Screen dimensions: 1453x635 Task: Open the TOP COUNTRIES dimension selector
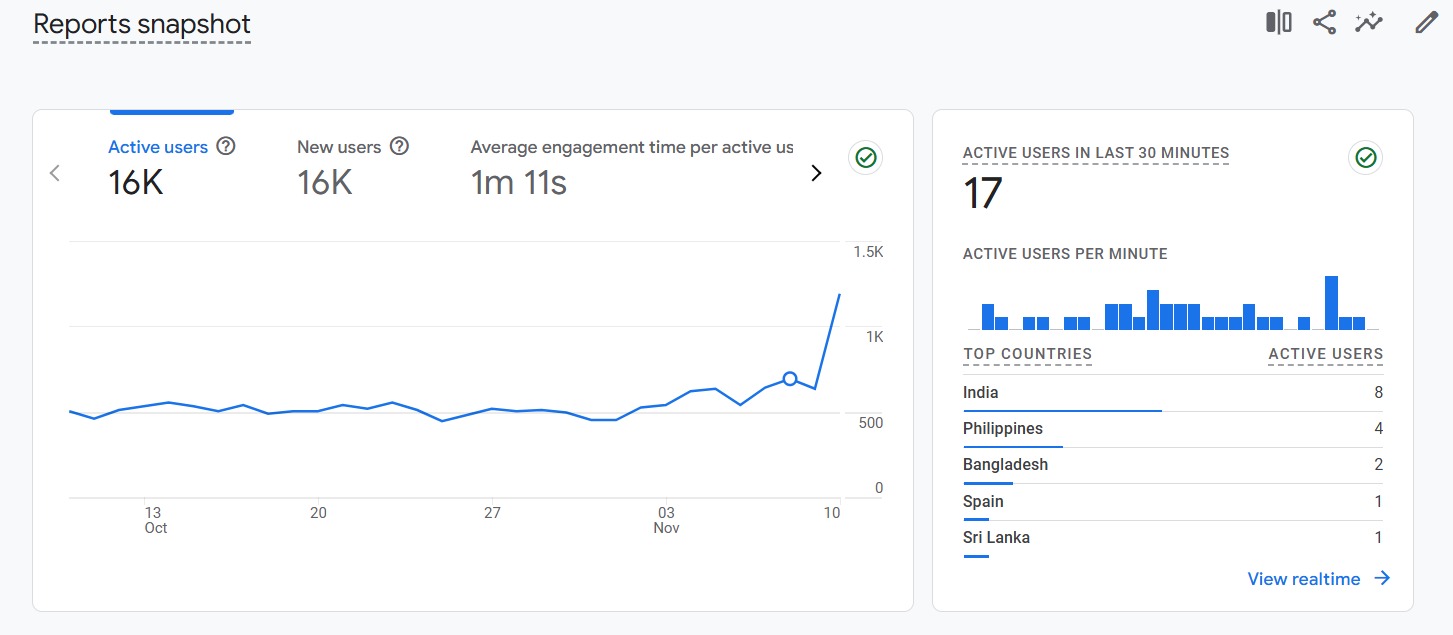tap(1027, 354)
